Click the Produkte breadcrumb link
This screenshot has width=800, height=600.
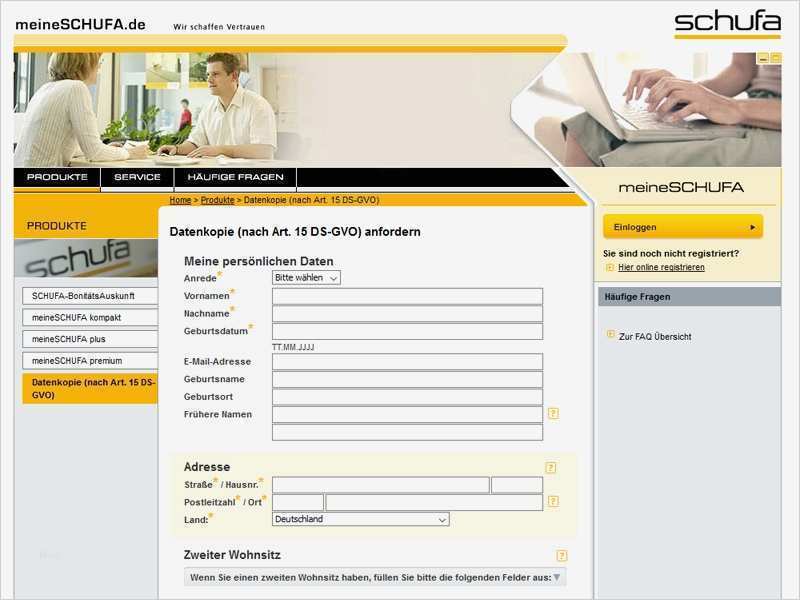pos(217,200)
